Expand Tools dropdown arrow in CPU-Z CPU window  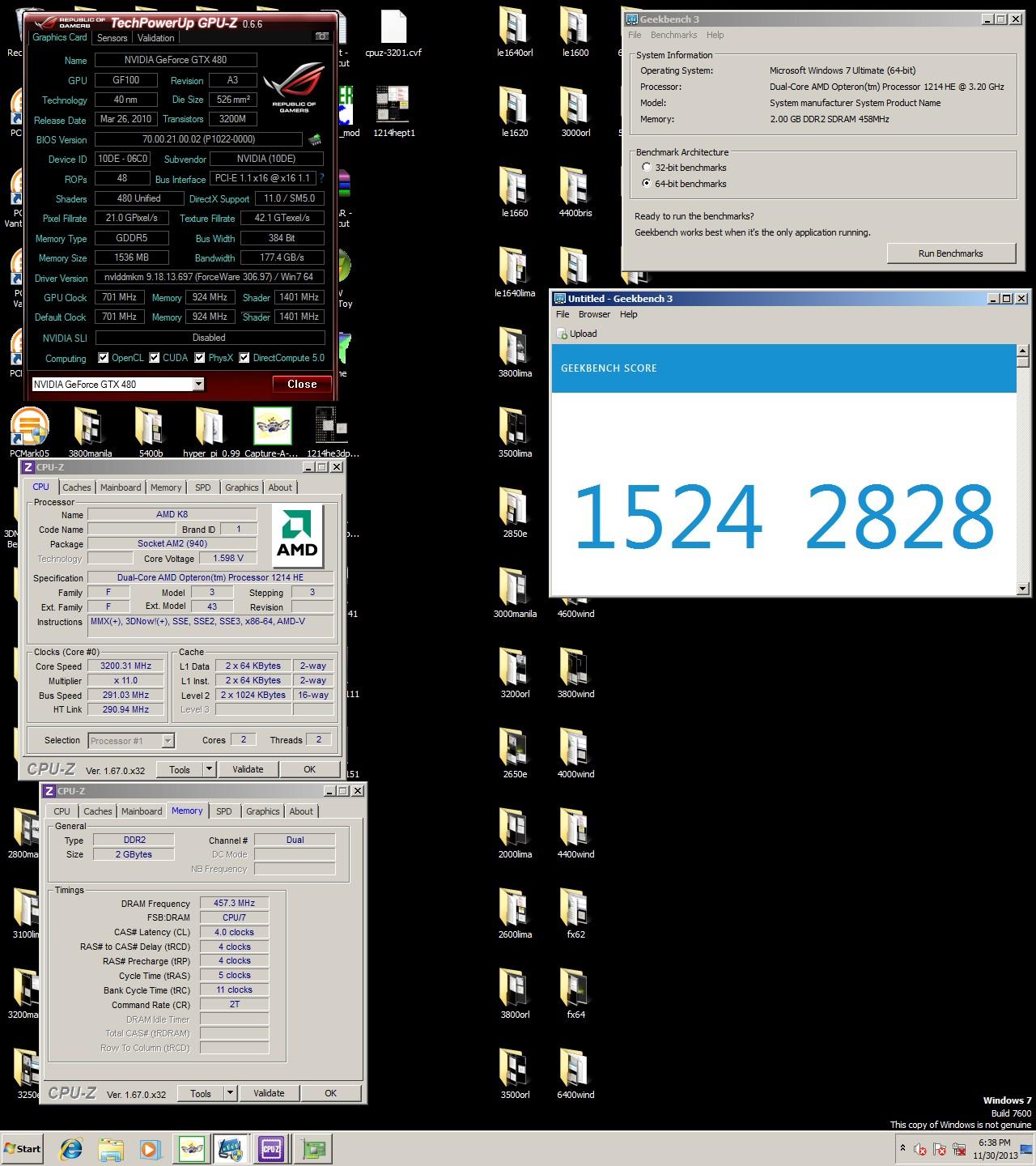[209, 769]
